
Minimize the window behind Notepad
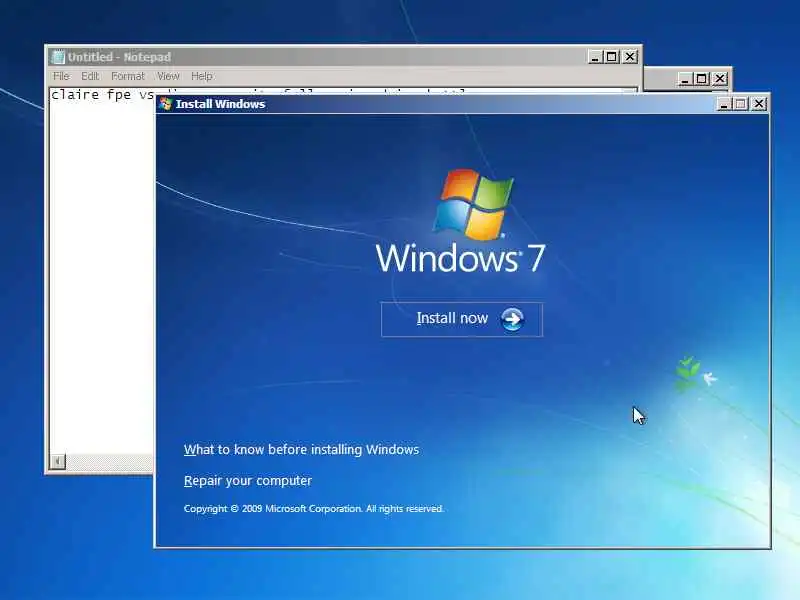pos(685,79)
